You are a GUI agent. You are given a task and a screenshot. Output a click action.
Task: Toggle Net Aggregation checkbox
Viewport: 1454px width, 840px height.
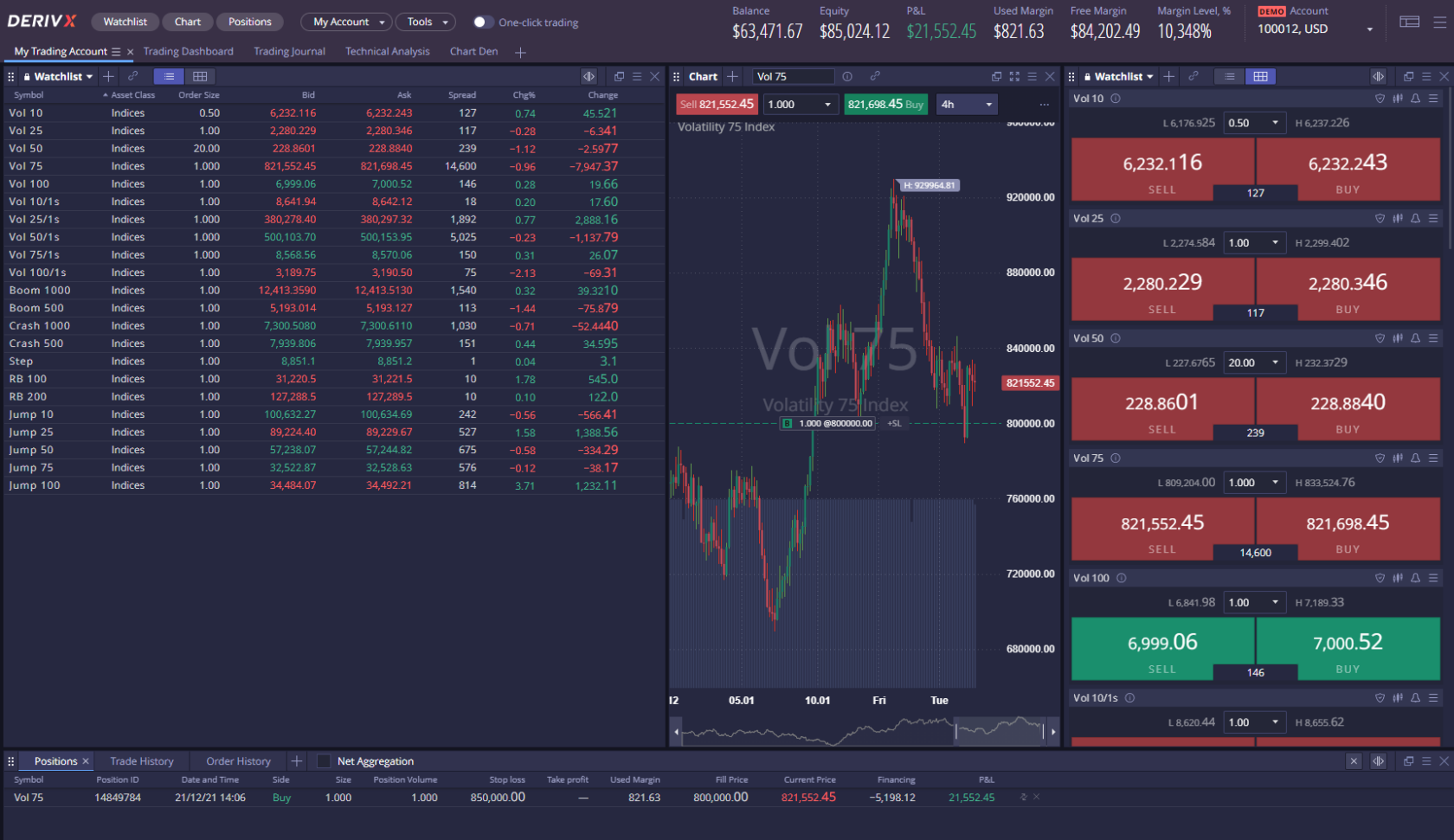click(x=323, y=760)
